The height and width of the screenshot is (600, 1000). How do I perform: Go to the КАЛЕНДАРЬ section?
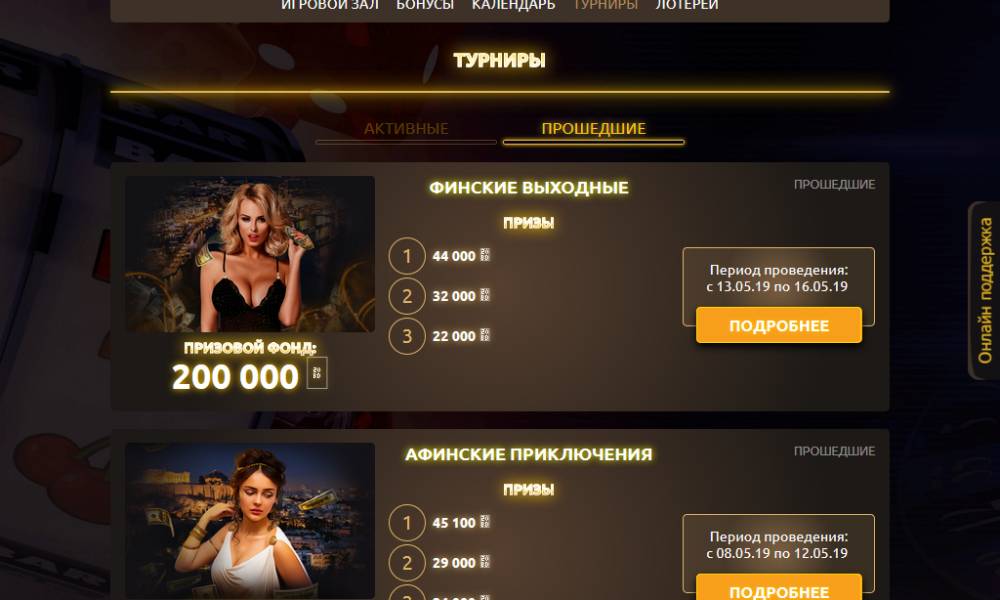pos(513,5)
